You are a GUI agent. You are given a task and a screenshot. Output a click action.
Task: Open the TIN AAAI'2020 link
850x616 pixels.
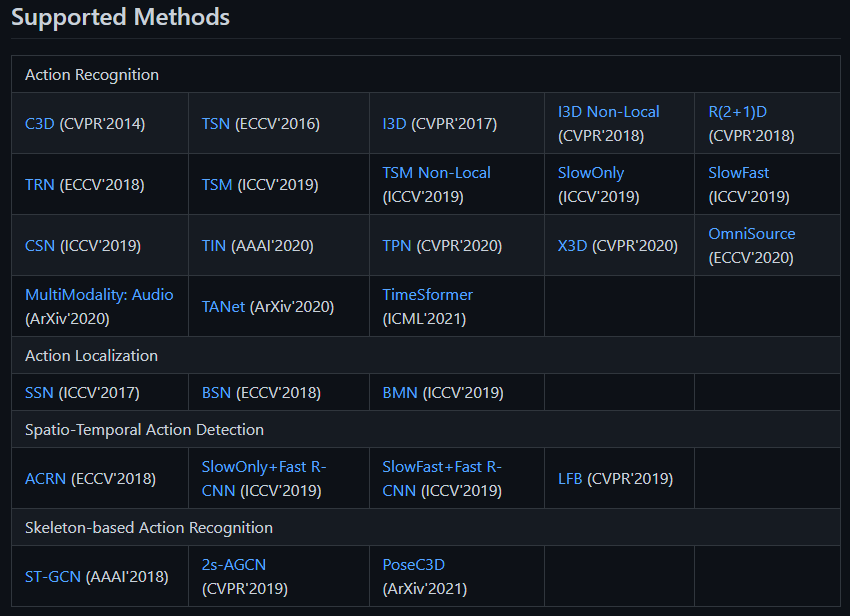214,246
